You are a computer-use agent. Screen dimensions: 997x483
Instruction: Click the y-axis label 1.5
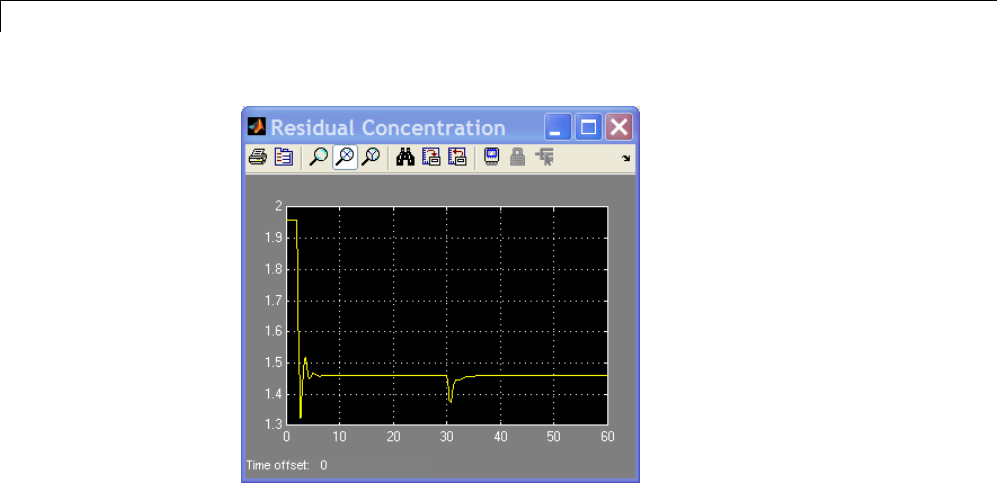[274, 363]
